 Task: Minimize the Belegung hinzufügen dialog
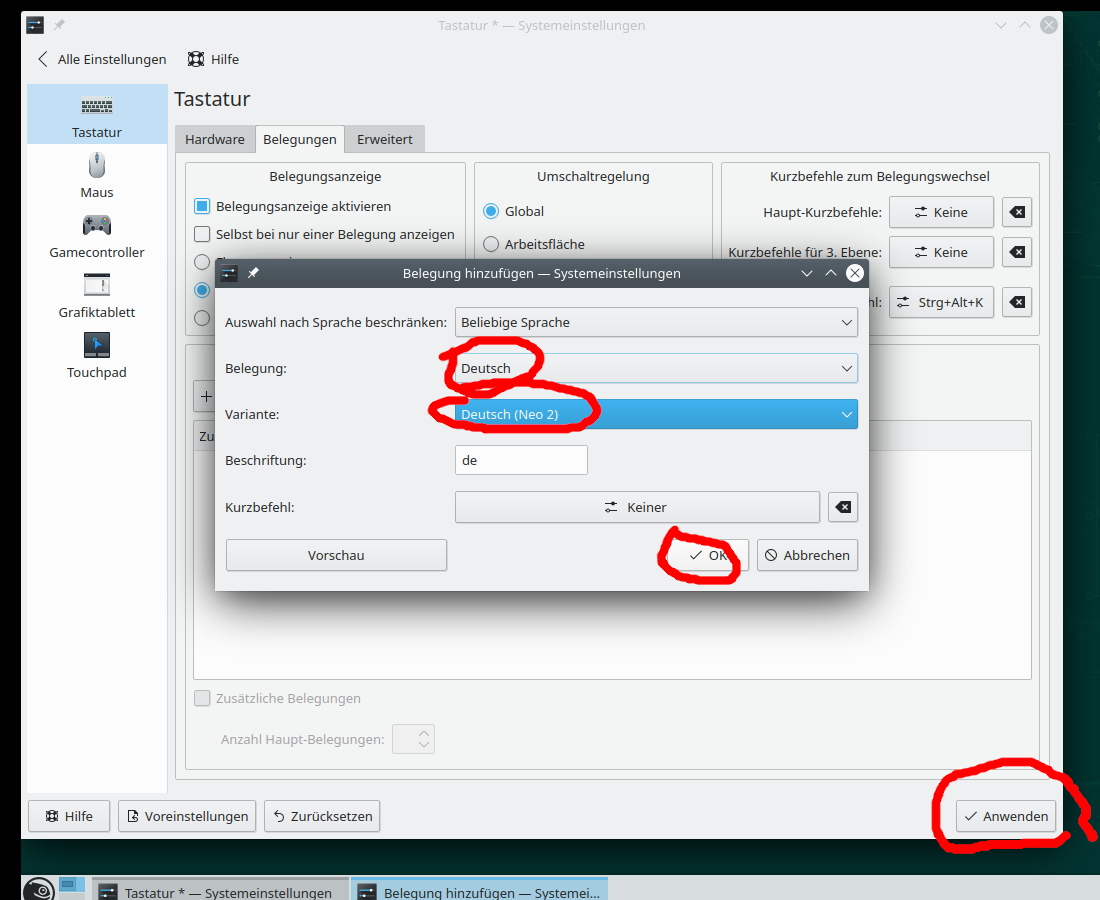[807, 273]
